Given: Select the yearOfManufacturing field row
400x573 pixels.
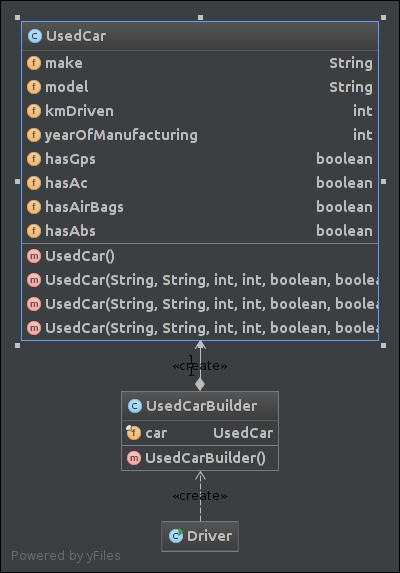Looking at the screenshot, I should tap(200, 135).
